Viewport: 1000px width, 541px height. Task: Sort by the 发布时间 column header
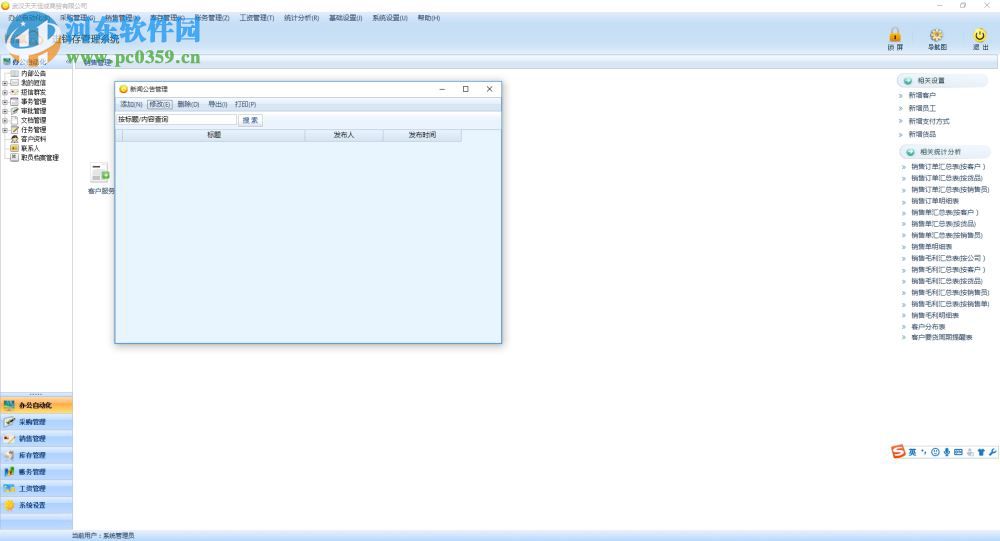pyautogui.click(x=422, y=135)
